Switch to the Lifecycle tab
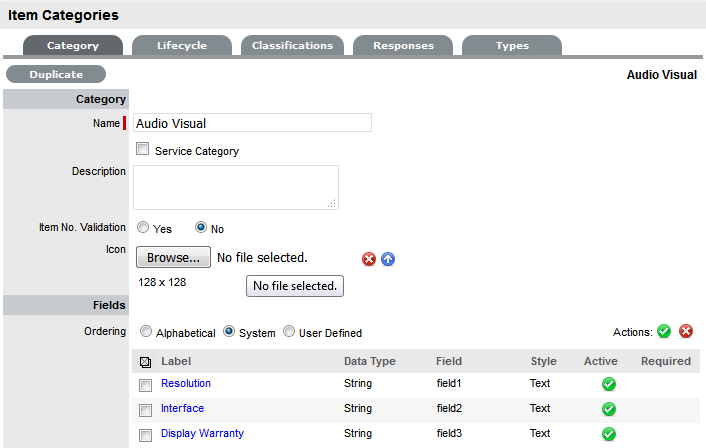 tap(181, 46)
